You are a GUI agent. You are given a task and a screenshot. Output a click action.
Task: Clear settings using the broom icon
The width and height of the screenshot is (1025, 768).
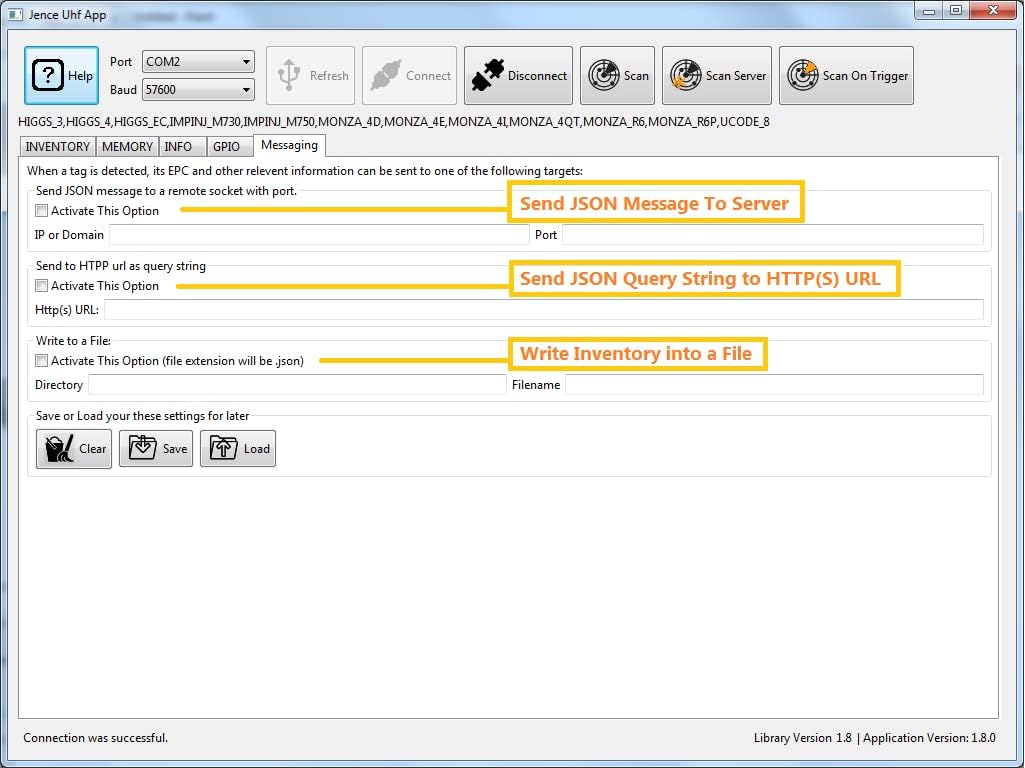pyautogui.click(x=60, y=448)
